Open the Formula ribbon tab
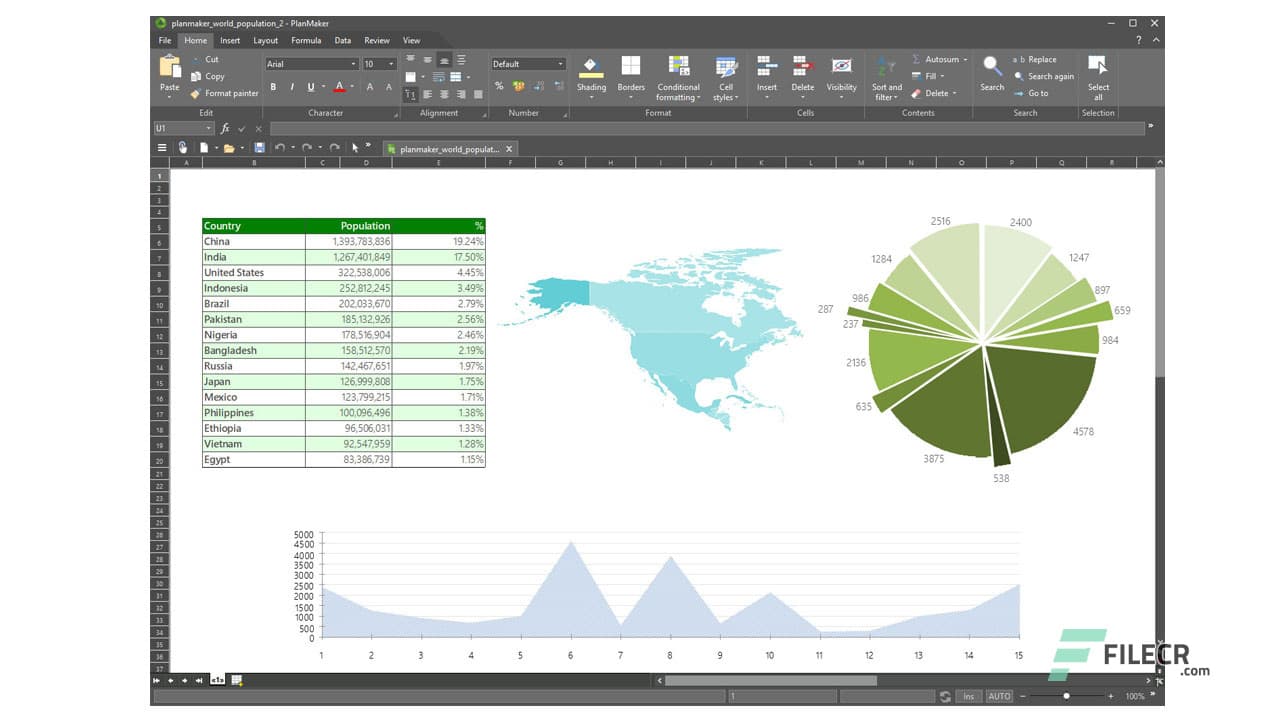 pyautogui.click(x=306, y=41)
